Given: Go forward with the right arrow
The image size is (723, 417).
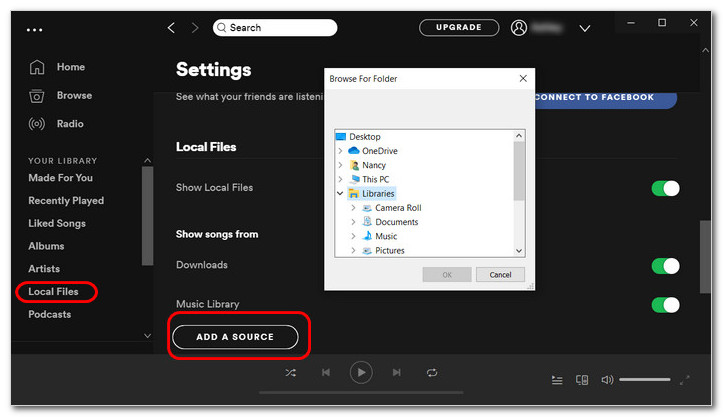Looking at the screenshot, I should (x=195, y=28).
